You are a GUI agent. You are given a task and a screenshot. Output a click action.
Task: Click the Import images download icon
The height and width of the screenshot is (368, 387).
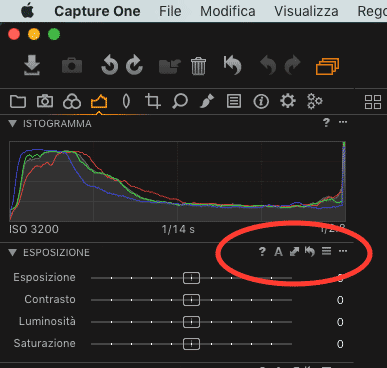(x=32, y=65)
